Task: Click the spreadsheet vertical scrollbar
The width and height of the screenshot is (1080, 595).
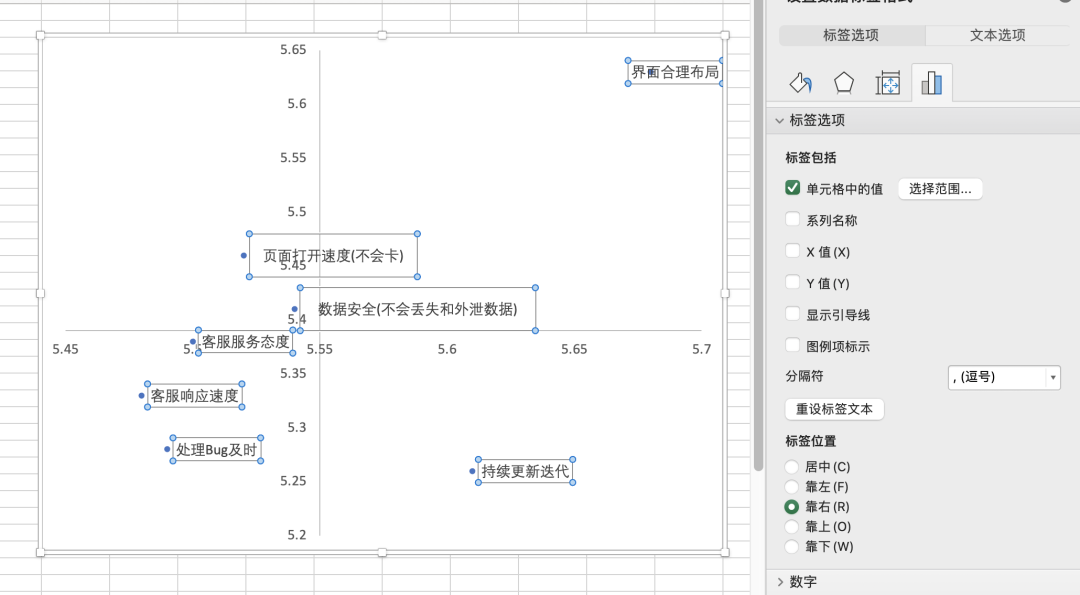Action: click(758, 236)
